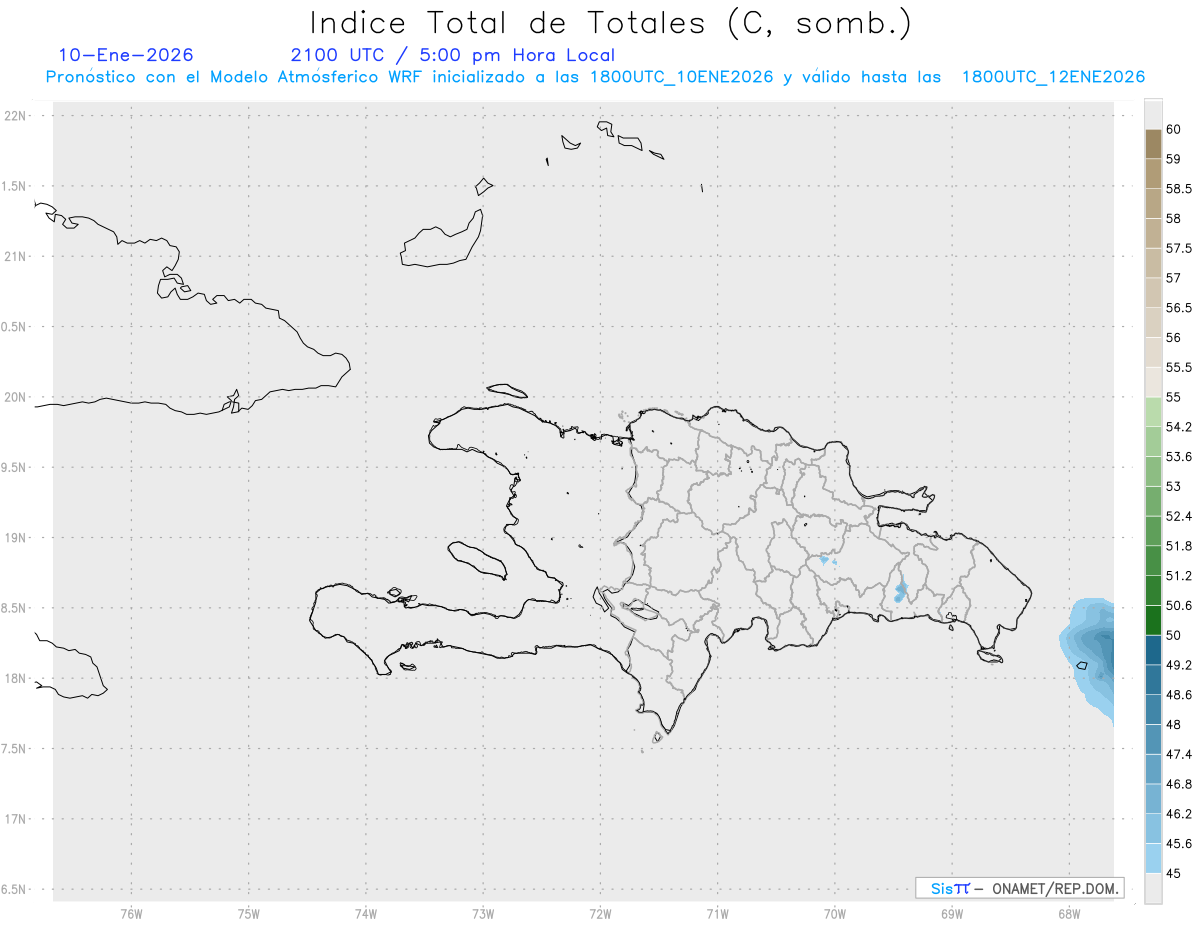Click the longitude label "76W"
This screenshot has width=1200, height=927.
pos(131,913)
